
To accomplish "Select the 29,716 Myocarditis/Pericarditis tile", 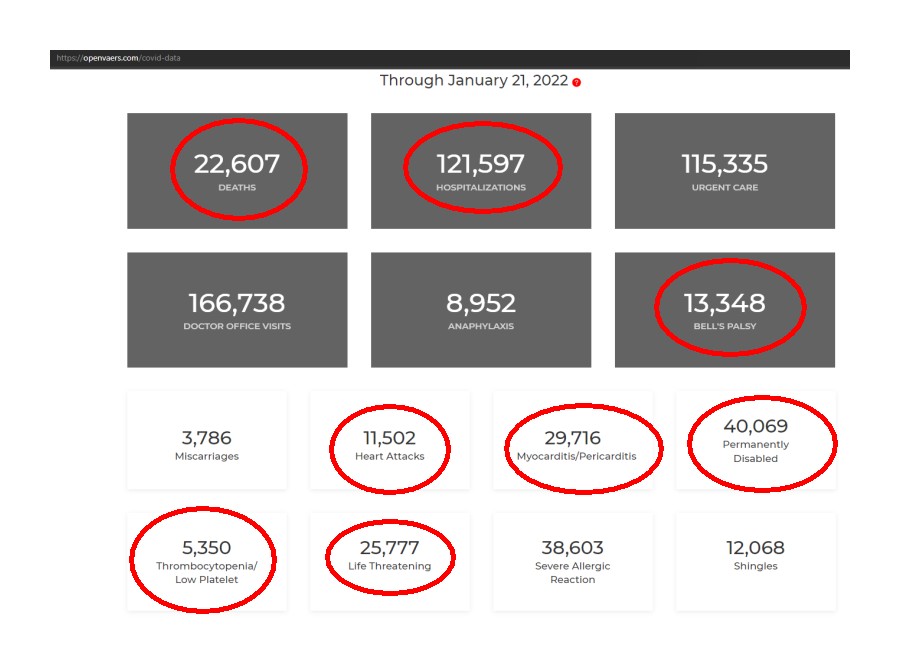I will tap(573, 441).
